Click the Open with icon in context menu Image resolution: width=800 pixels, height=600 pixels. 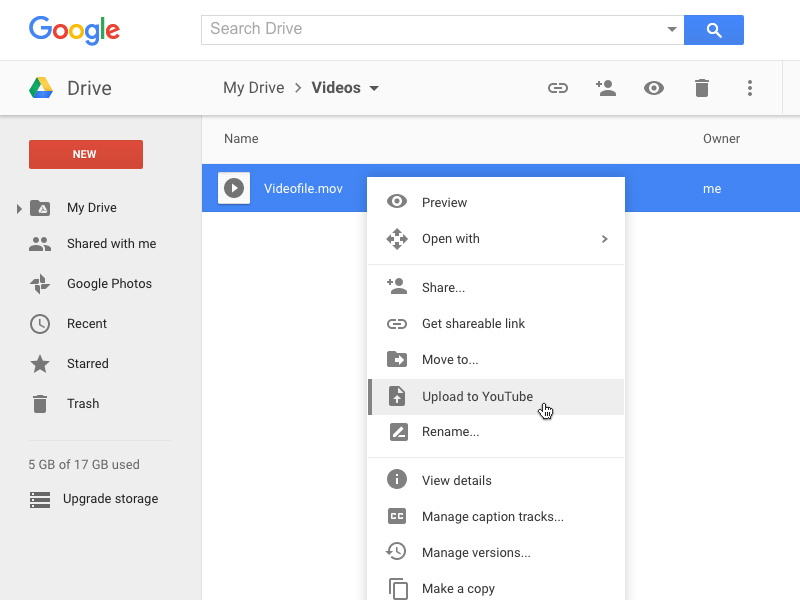point(397,239)
